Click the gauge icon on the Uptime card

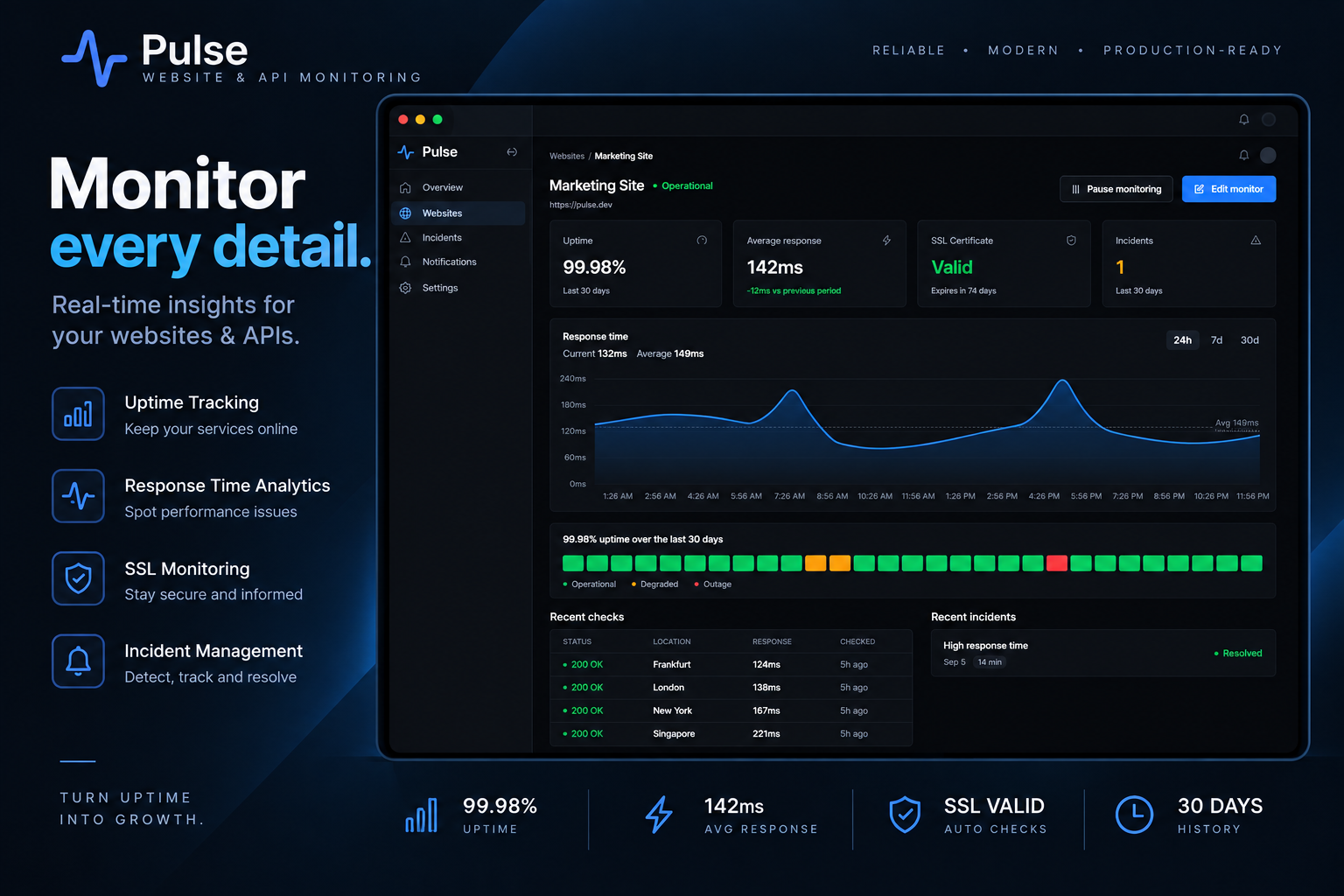pos(702,241)
